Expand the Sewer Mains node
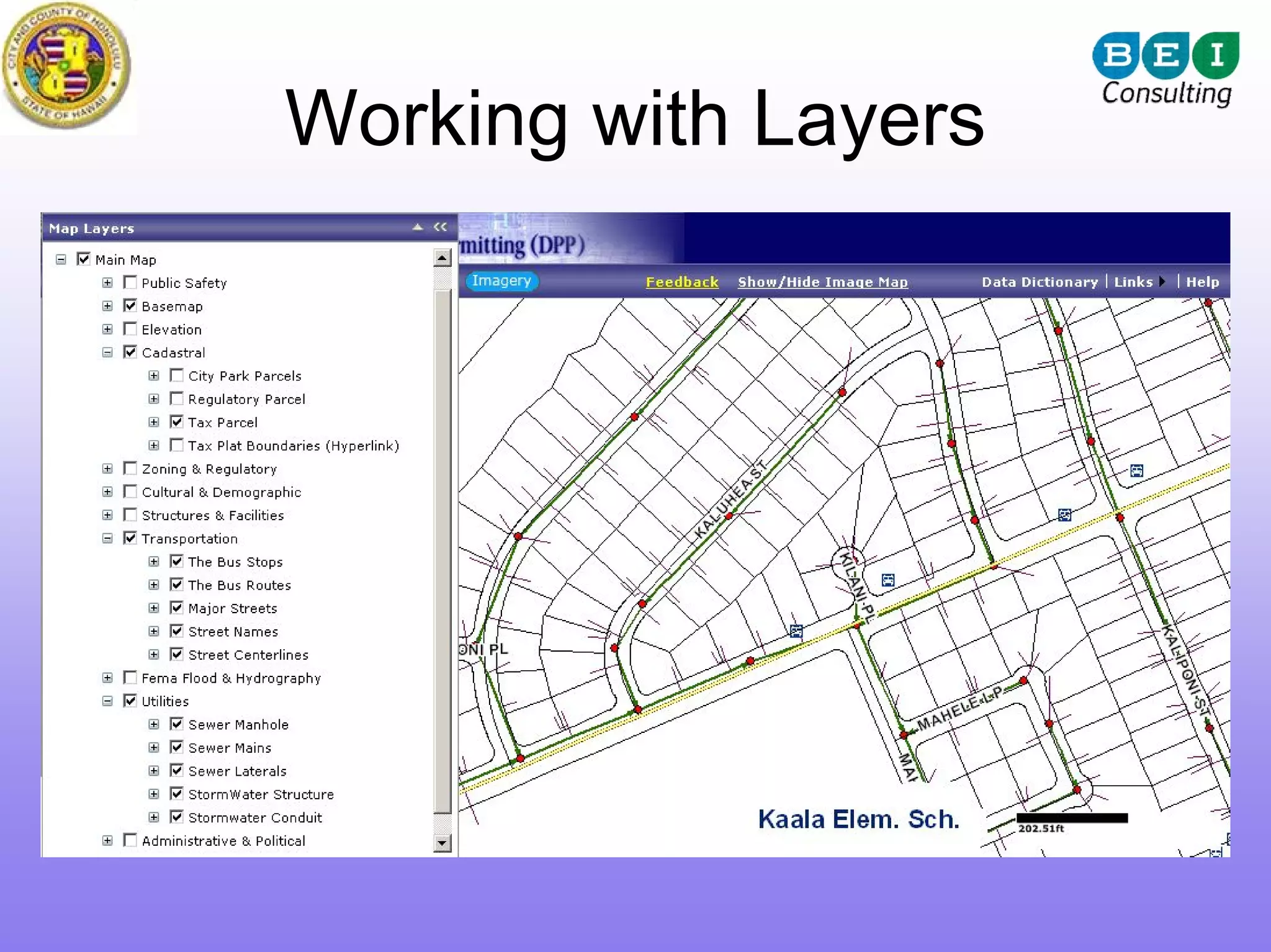The height and width of the screenshot is (952, 1271). pyautogui.click(x=154, y=748)
